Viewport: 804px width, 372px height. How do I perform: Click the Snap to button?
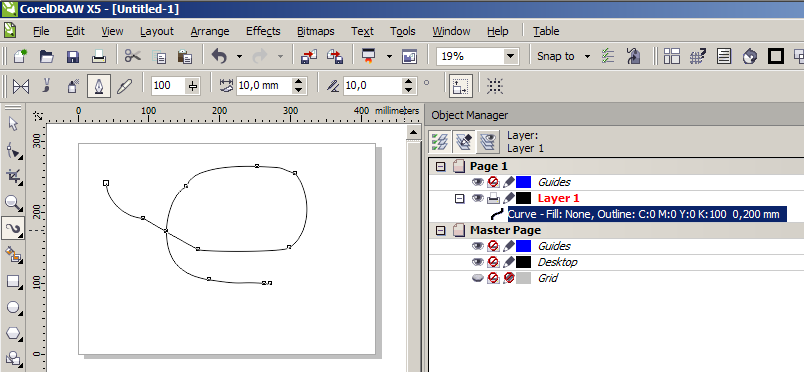(556, 56)
